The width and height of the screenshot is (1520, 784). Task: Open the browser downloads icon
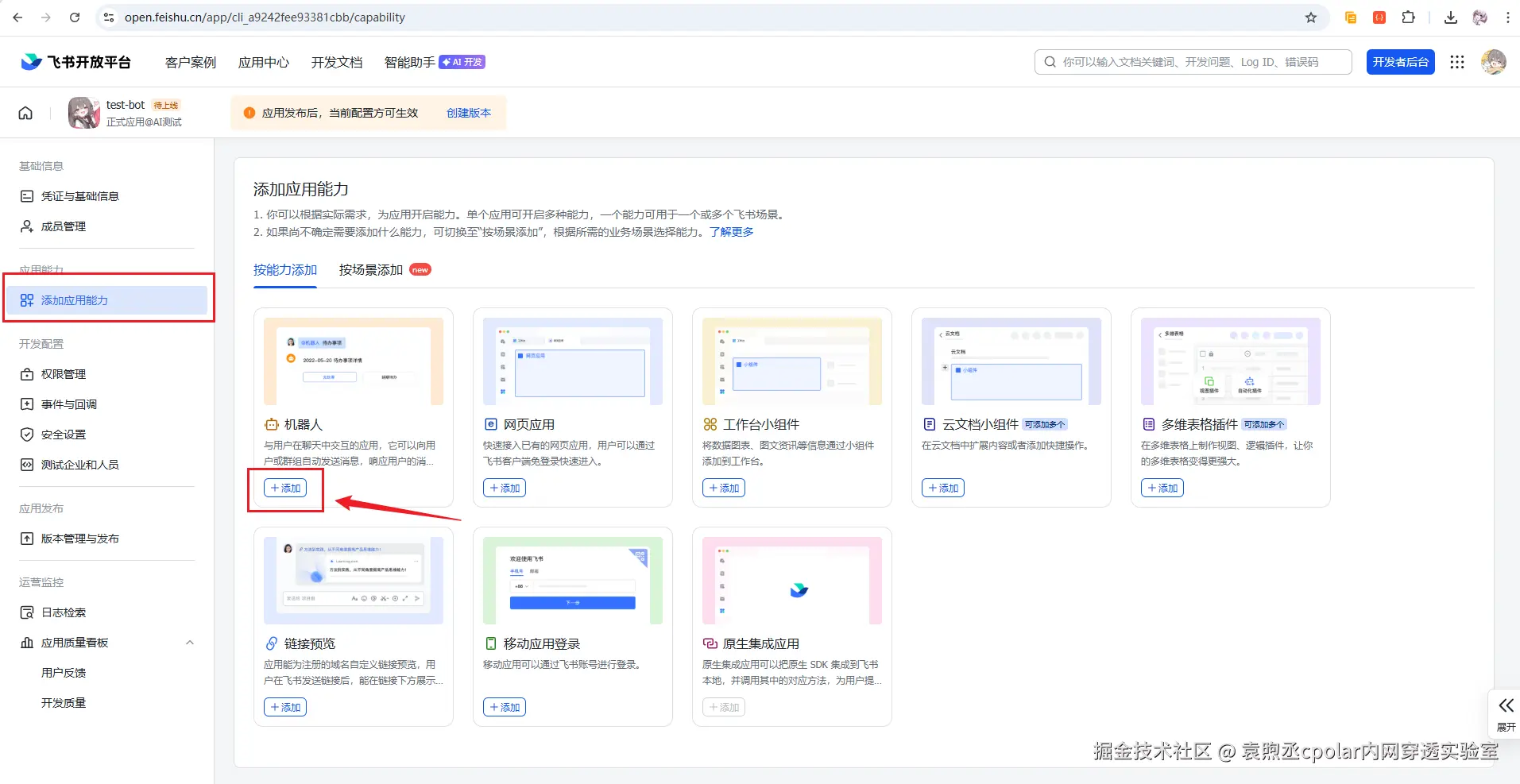coord(1451,17)
